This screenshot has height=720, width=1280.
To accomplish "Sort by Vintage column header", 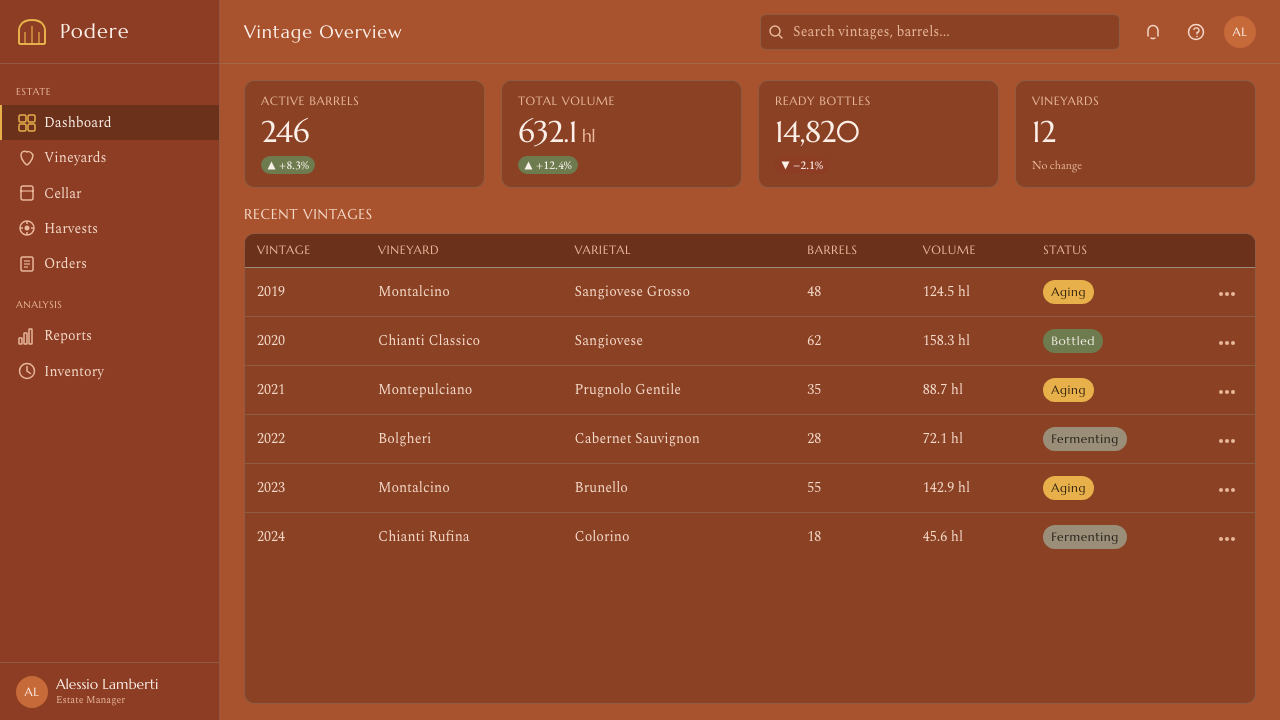I will point(283,250).
